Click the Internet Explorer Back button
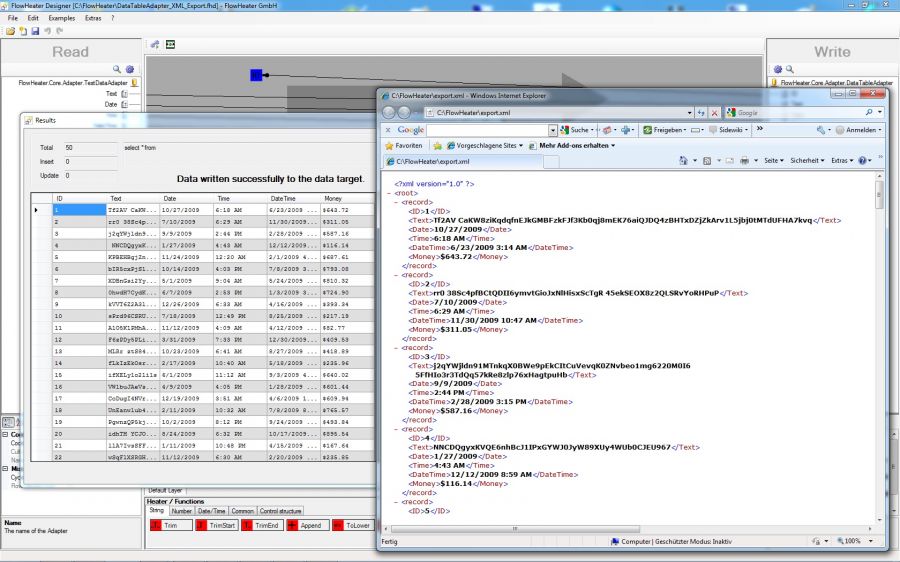 point(389,113)
